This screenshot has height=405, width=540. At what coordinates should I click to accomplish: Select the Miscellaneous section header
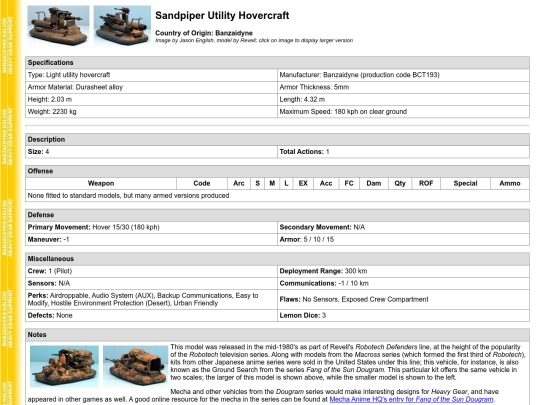coord(277,259)
